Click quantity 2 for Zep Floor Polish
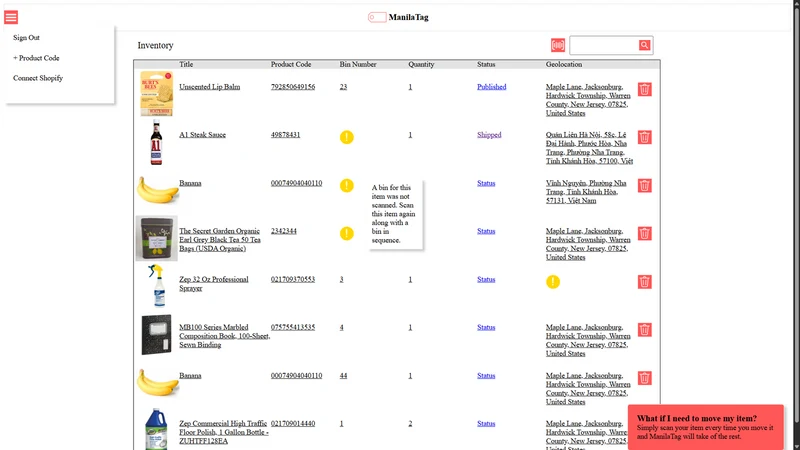 [410, 423]
